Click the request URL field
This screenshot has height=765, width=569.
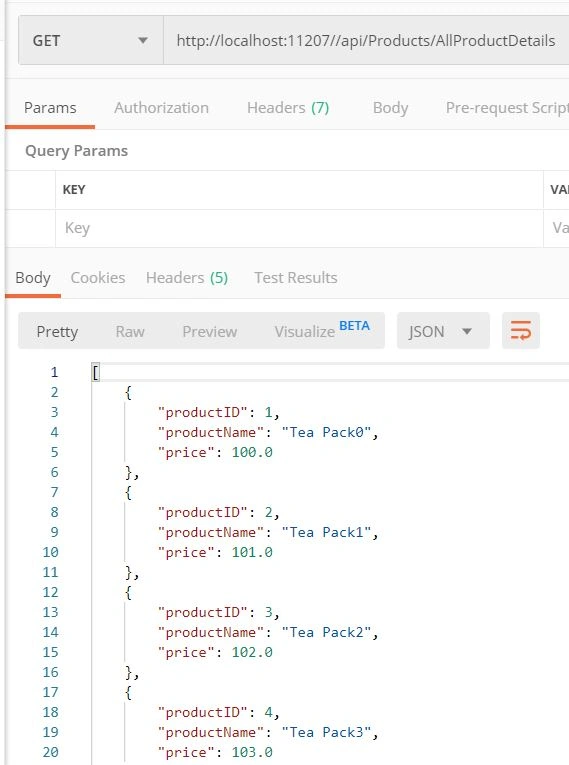pos(366,40)
